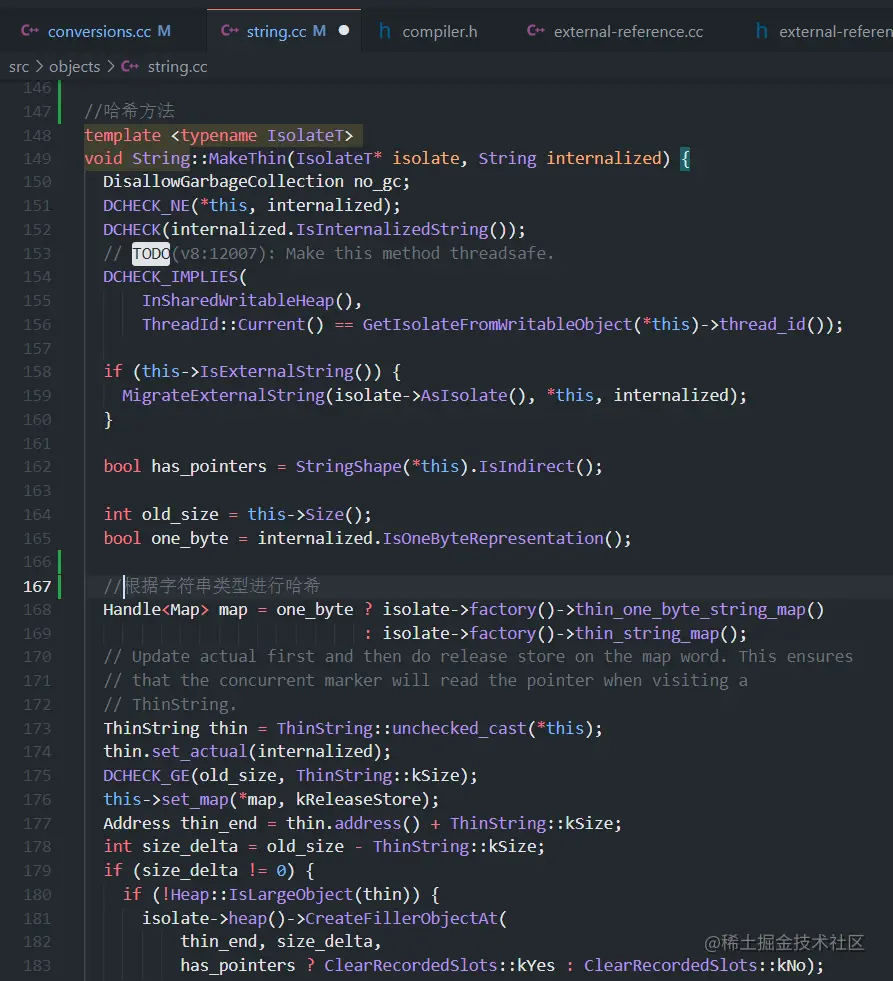This screenshot has height=981, width=893.
Task: Click the C++ icon of conversions.cc tab
Action: point(30,31)
